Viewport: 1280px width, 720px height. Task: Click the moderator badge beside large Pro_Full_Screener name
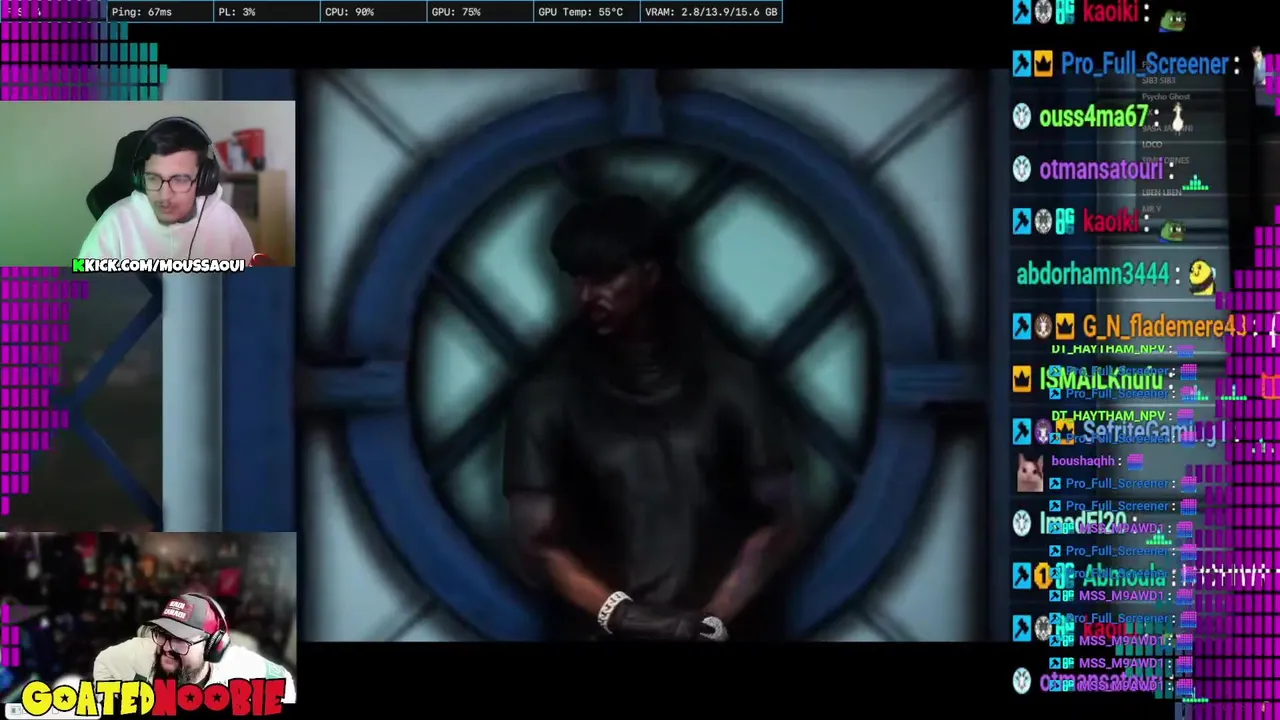1021,65
